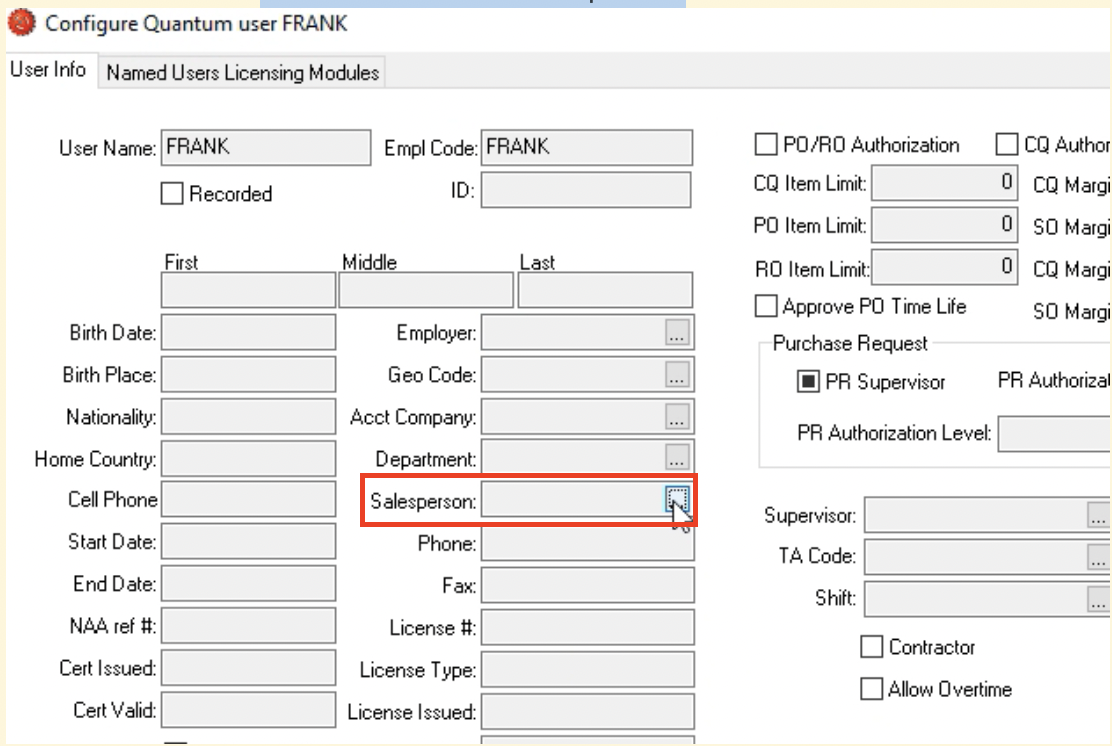This screenshot has width=1112, height=746.
Task: Switch to the User Info tab
Action: pos(48,69)
